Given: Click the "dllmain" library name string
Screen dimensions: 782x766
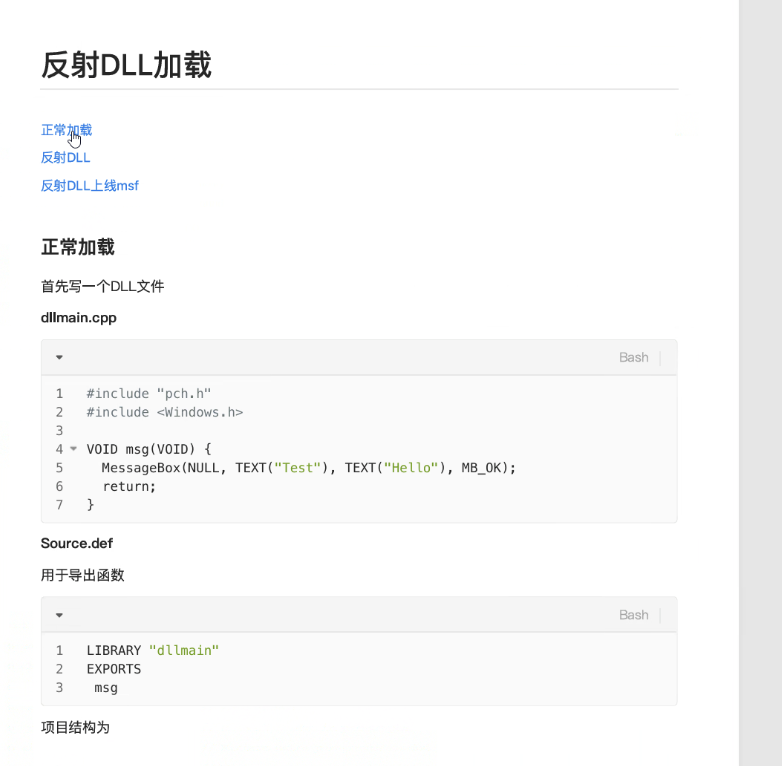Looking at the screenshot, I should pyautogui.click(x=184, y=651).
